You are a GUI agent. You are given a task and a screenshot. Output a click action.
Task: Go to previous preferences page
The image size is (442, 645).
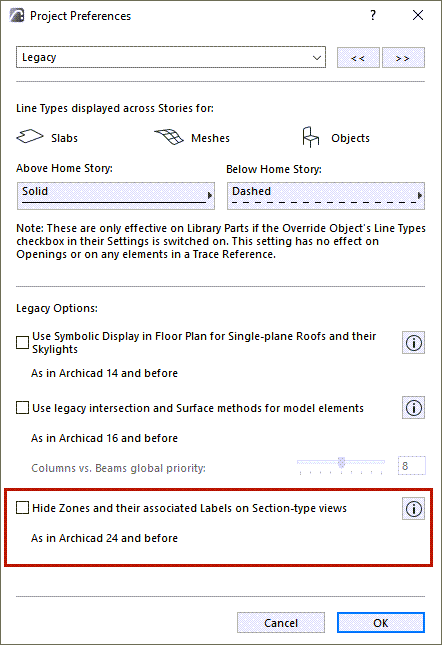coord(358,58)
